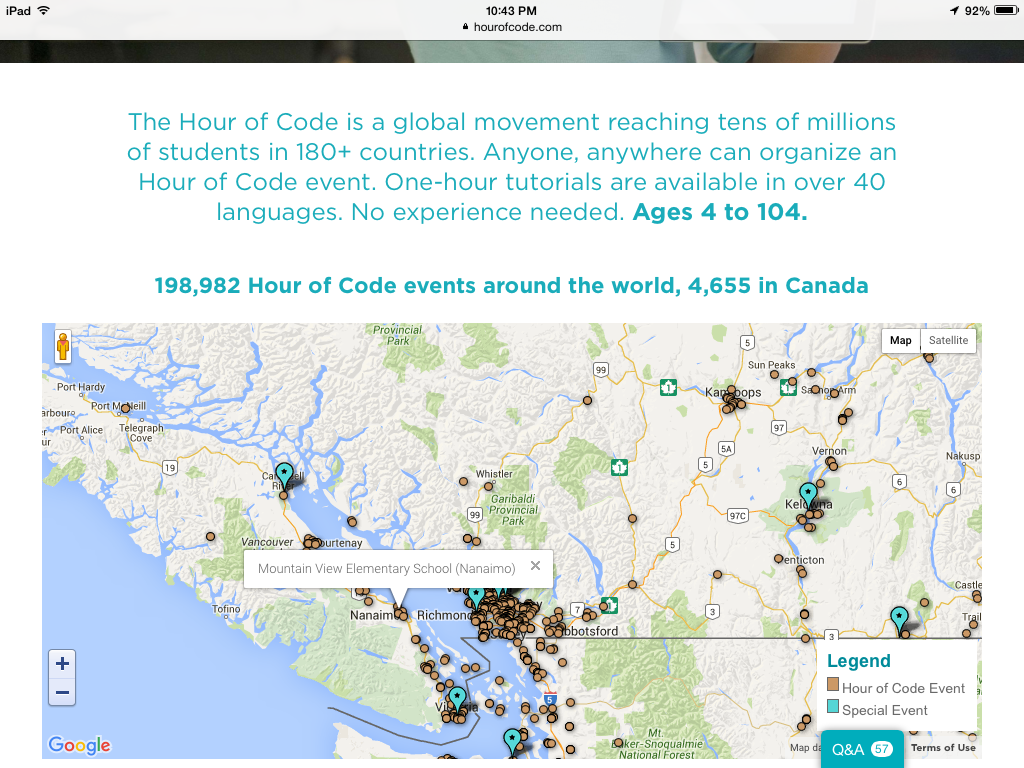Viewport: 1024px width, 768px height.
Task: Click the Google logo on the map
Action: pos(79,745)
